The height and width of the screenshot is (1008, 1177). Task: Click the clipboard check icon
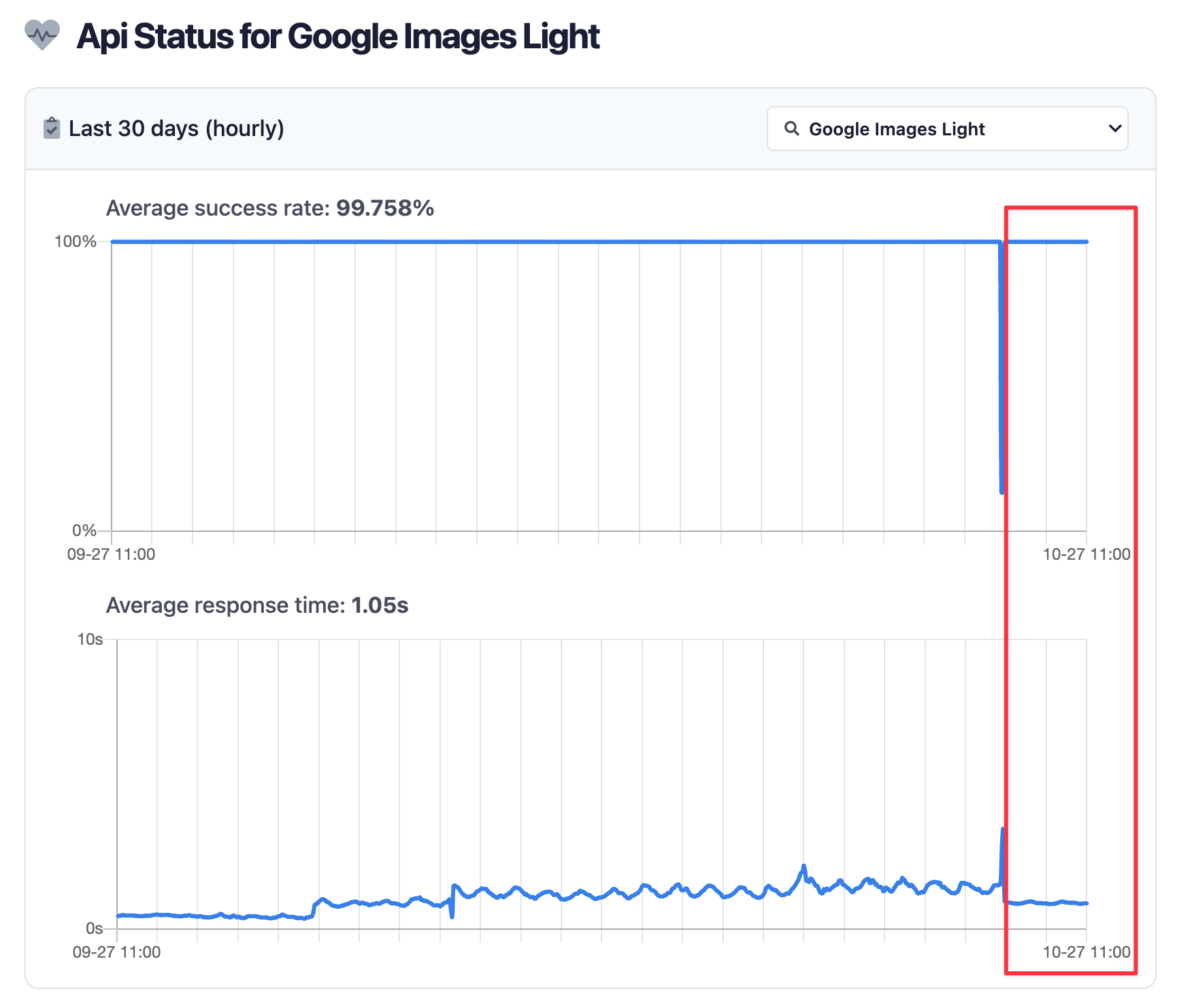tap(52, 128)
